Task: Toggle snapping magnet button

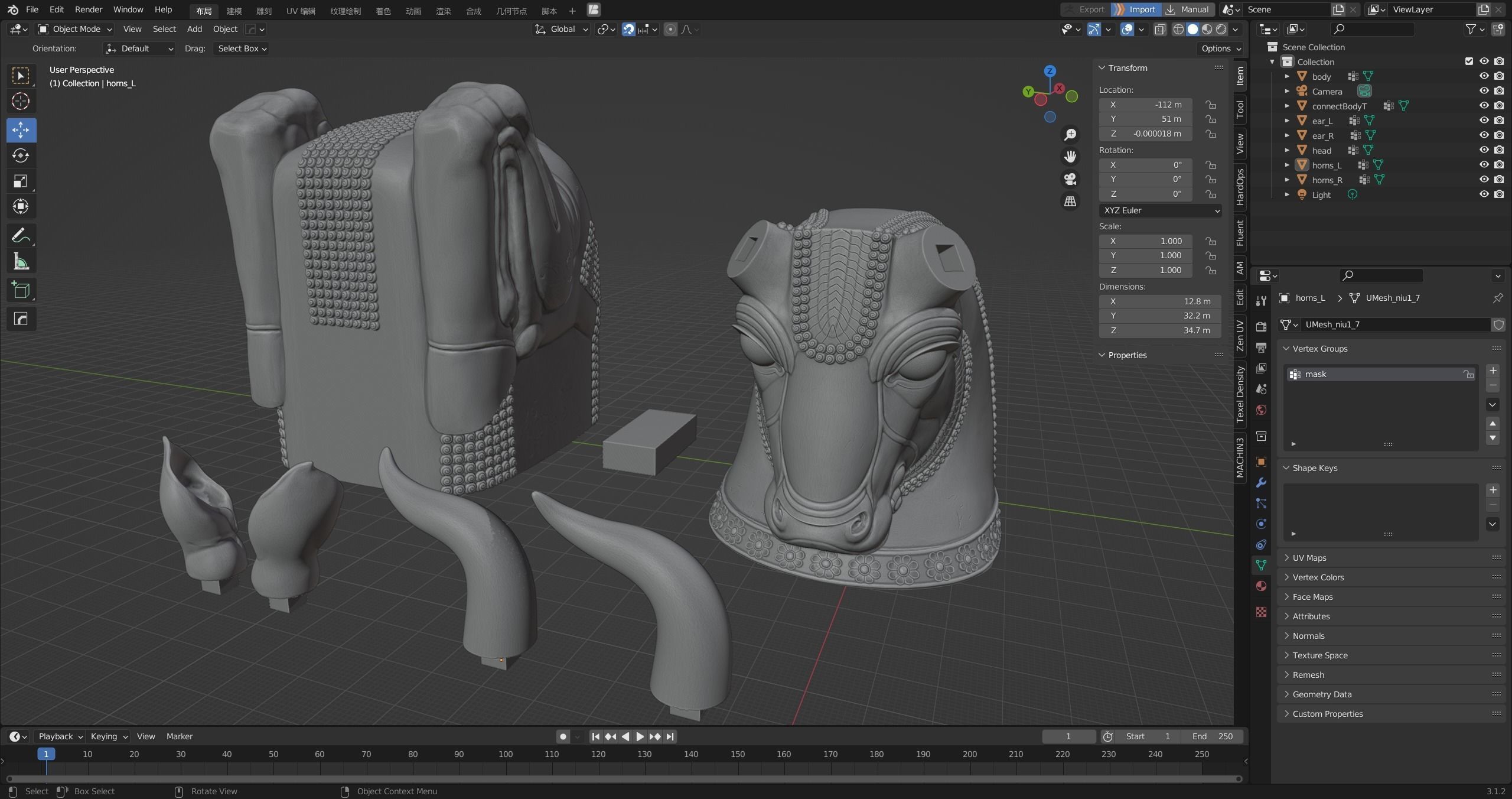Action: coord(628,29)
